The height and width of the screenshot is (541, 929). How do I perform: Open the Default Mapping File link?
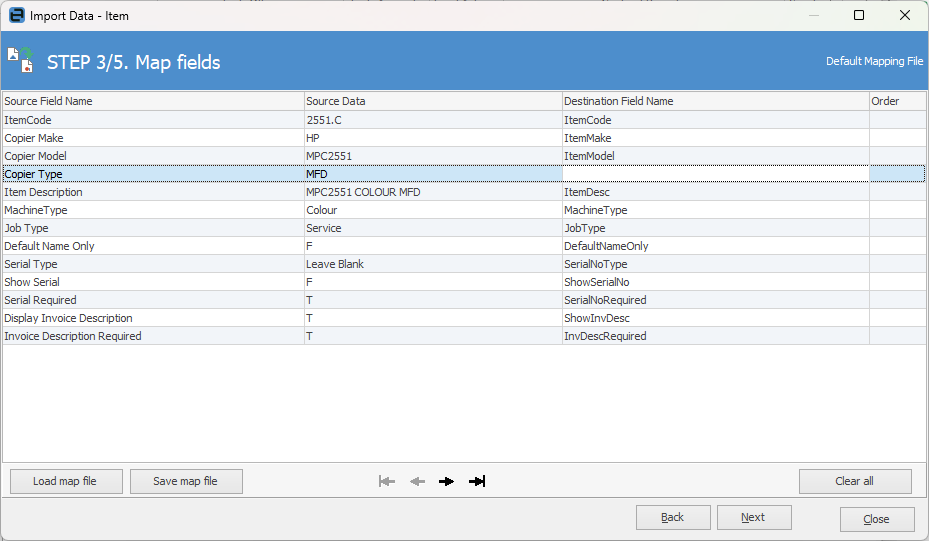point(874,61)
